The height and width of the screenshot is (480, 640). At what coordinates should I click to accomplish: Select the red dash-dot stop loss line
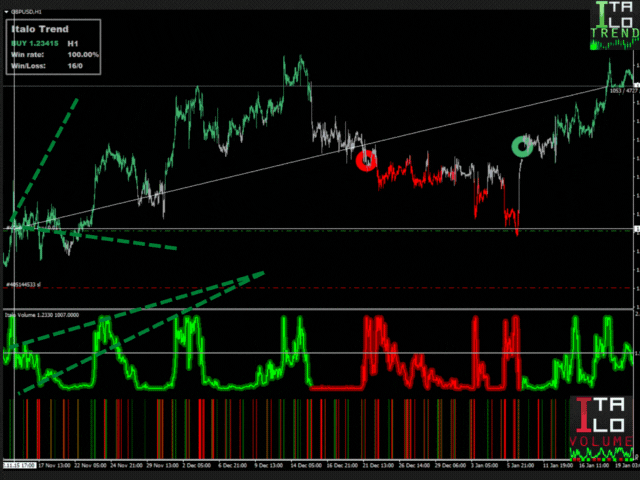tap(318, 288)
